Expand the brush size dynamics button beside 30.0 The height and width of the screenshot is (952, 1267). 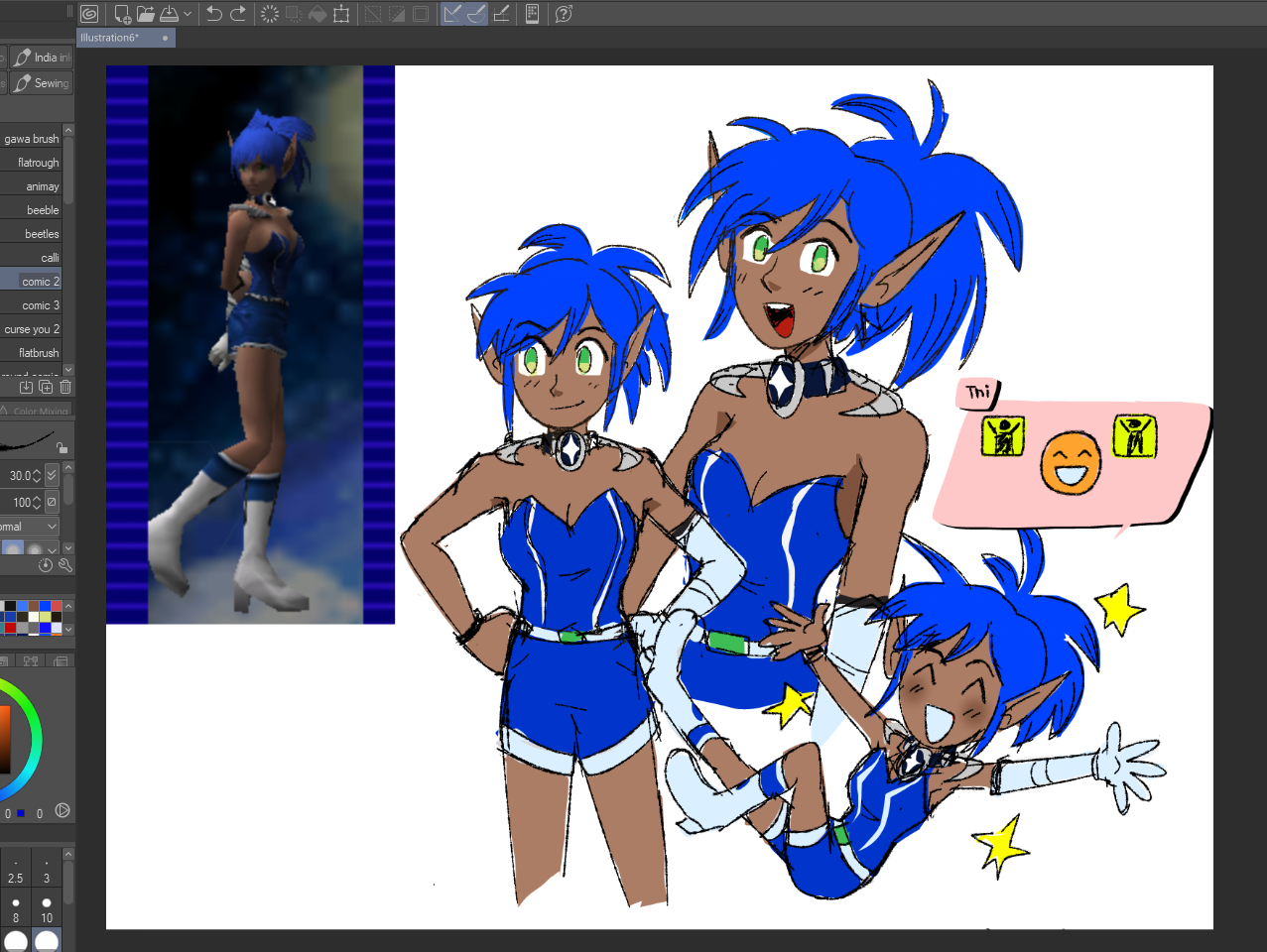52,476
